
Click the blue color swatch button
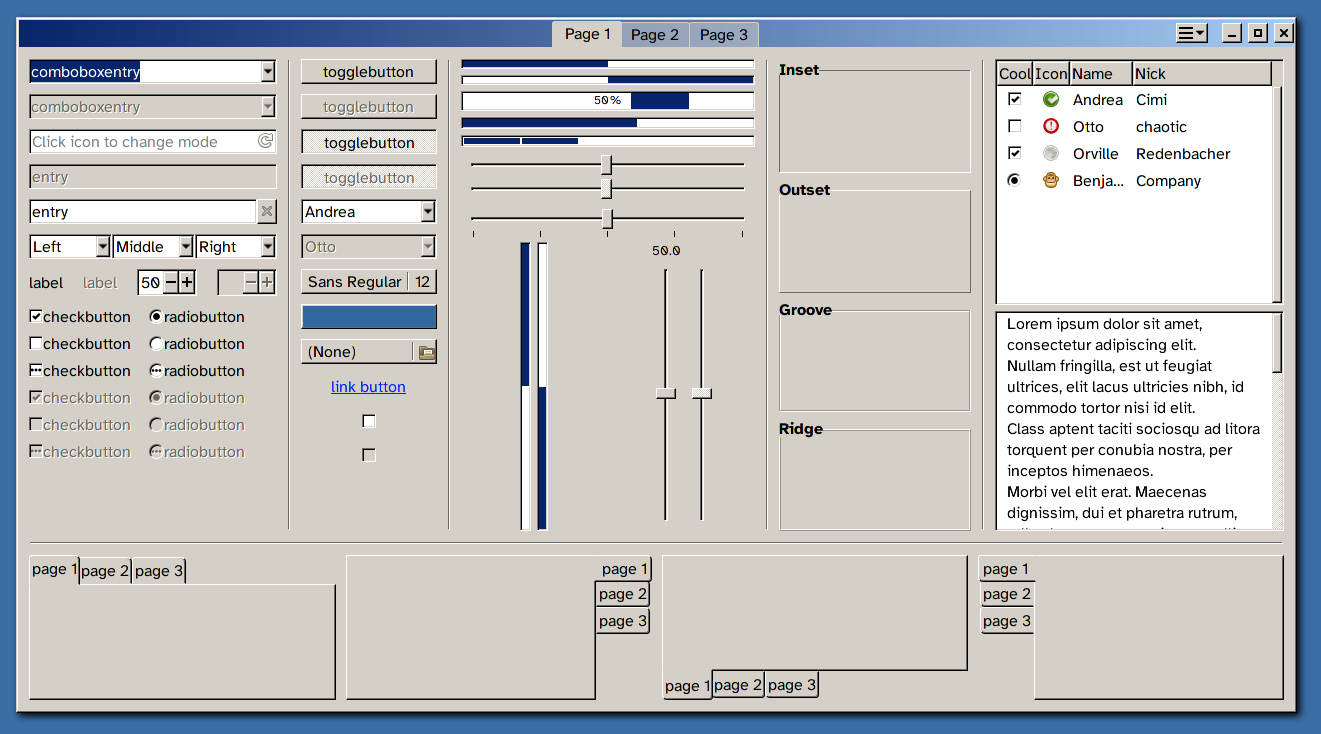(x=368, y=316)
